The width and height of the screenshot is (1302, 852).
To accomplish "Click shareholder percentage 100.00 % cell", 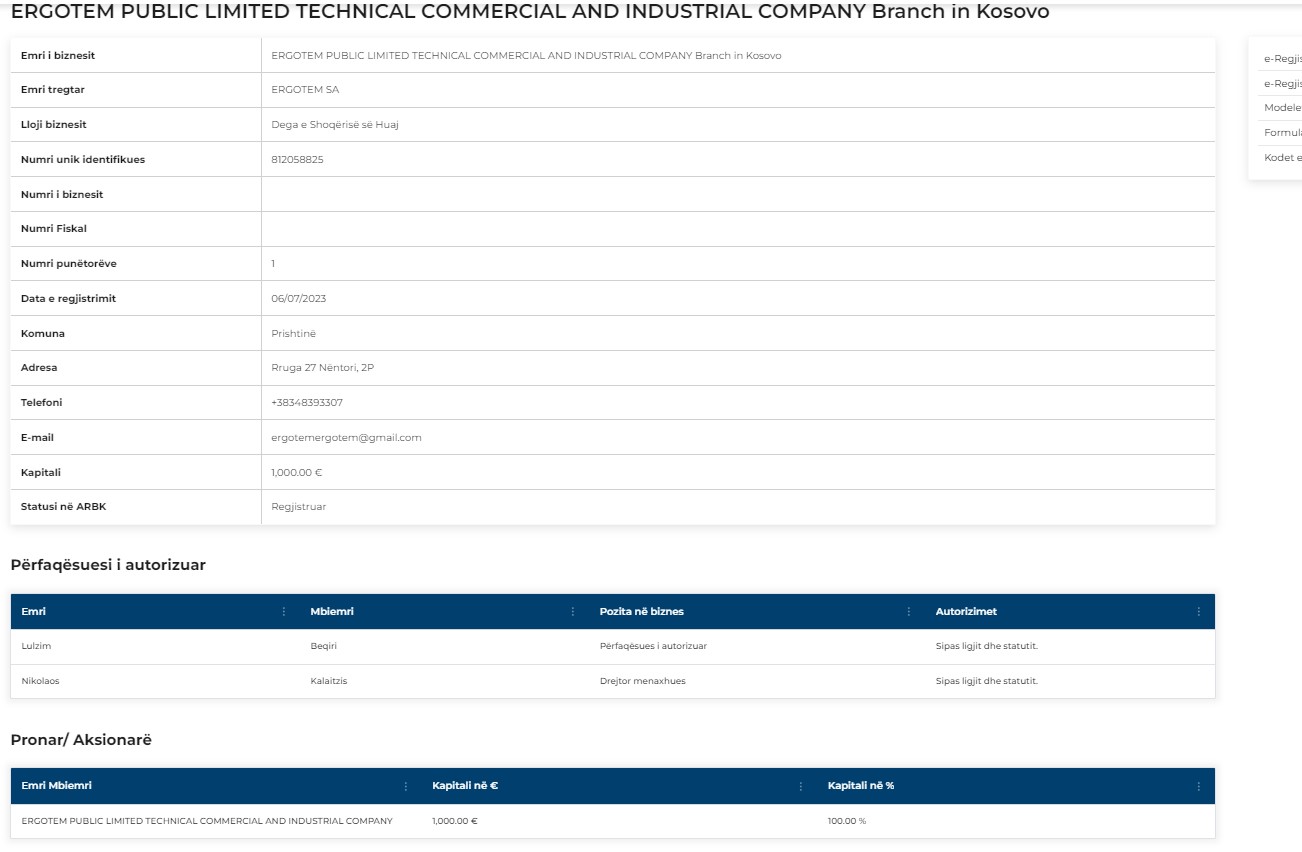I will tap(847, 821).
